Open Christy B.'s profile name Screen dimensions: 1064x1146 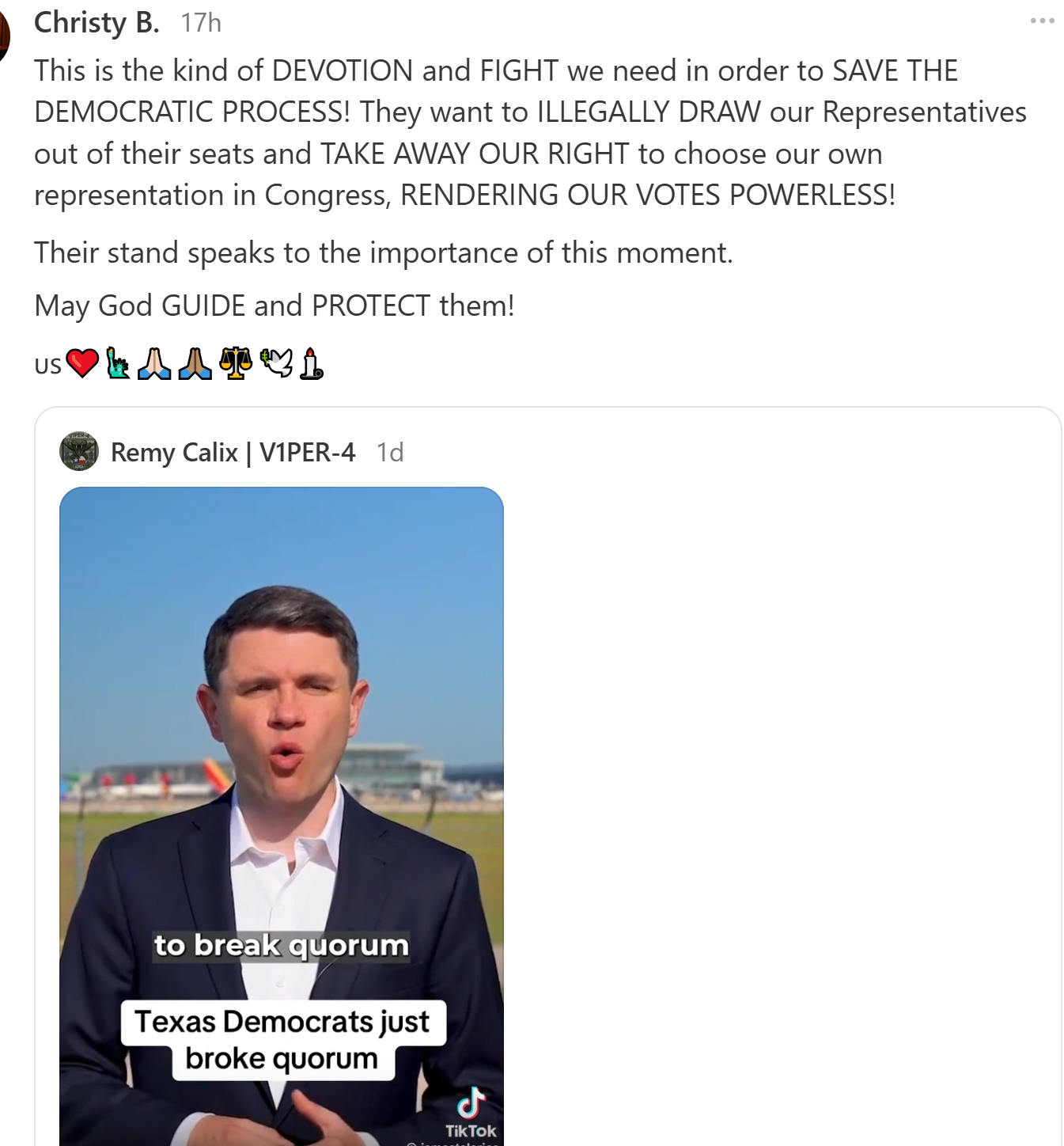pyautogui.click(x=97, y=22)
